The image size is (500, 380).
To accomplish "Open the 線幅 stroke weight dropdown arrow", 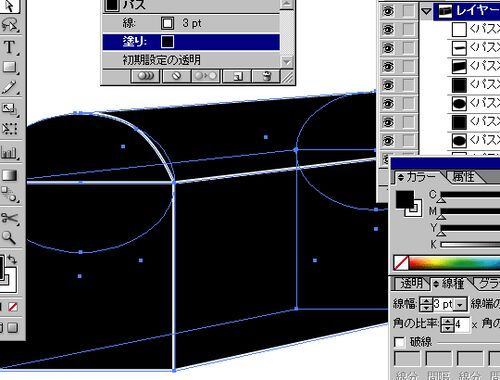I will tap(460, 305).
